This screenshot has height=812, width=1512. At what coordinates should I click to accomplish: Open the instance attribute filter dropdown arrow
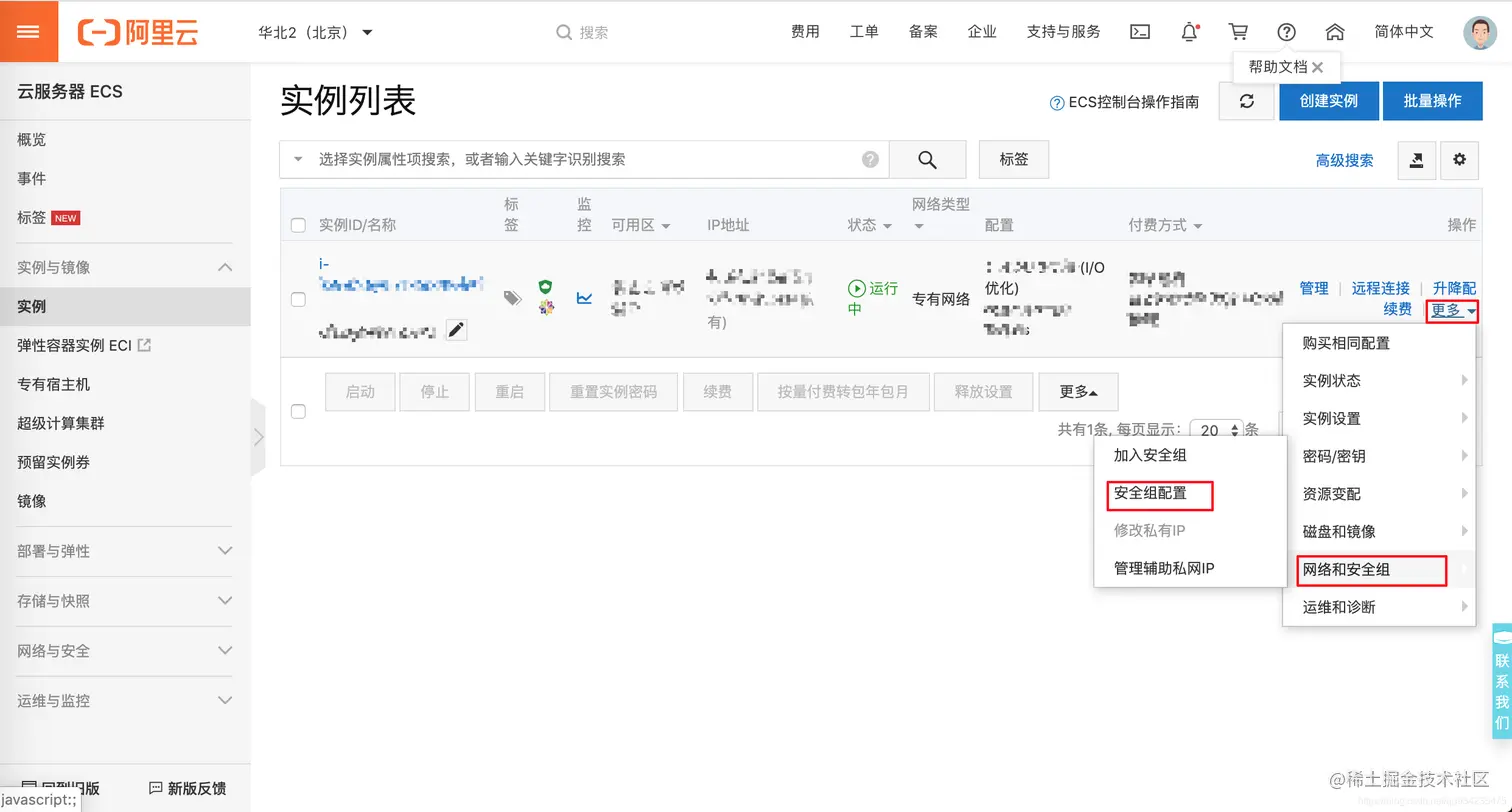pos(298,159)
